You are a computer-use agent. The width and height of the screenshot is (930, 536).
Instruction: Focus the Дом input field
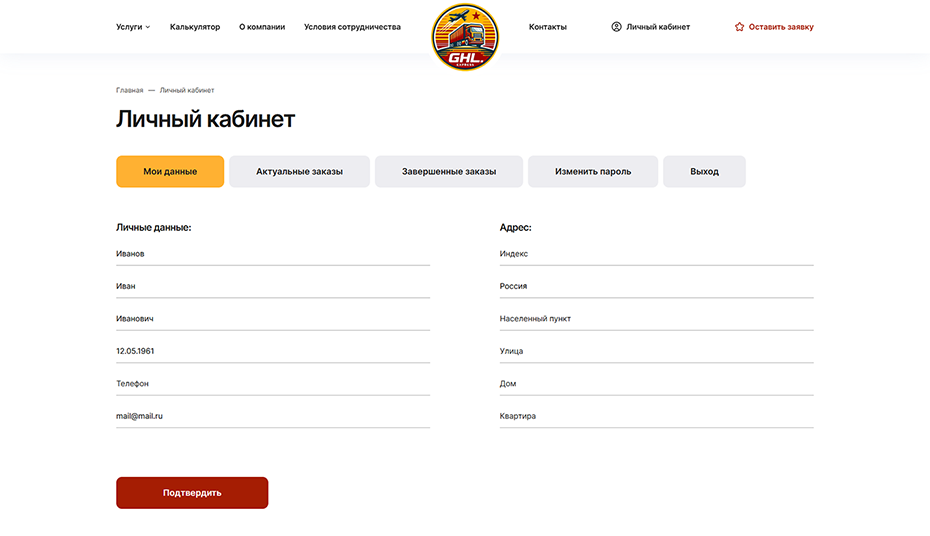coord(657,384)
